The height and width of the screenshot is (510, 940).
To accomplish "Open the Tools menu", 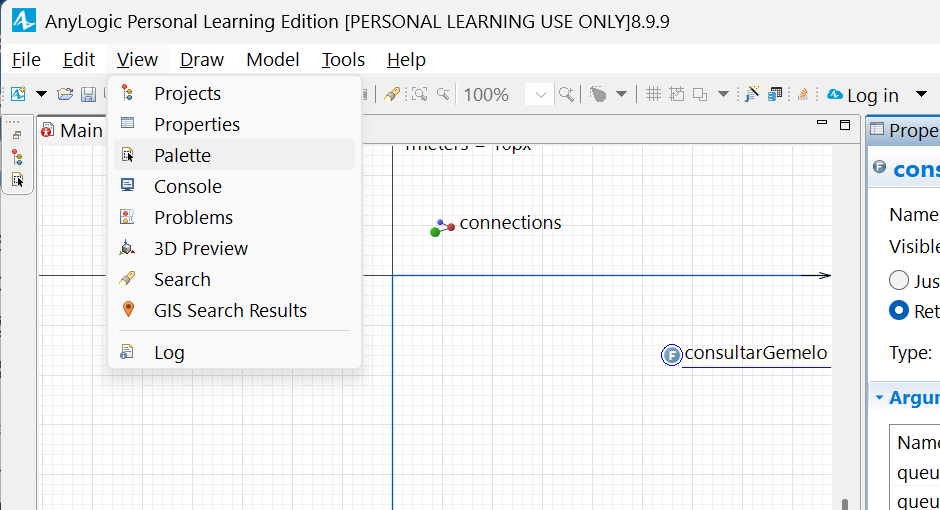I will pyautogui.click(x=344, y=59).
